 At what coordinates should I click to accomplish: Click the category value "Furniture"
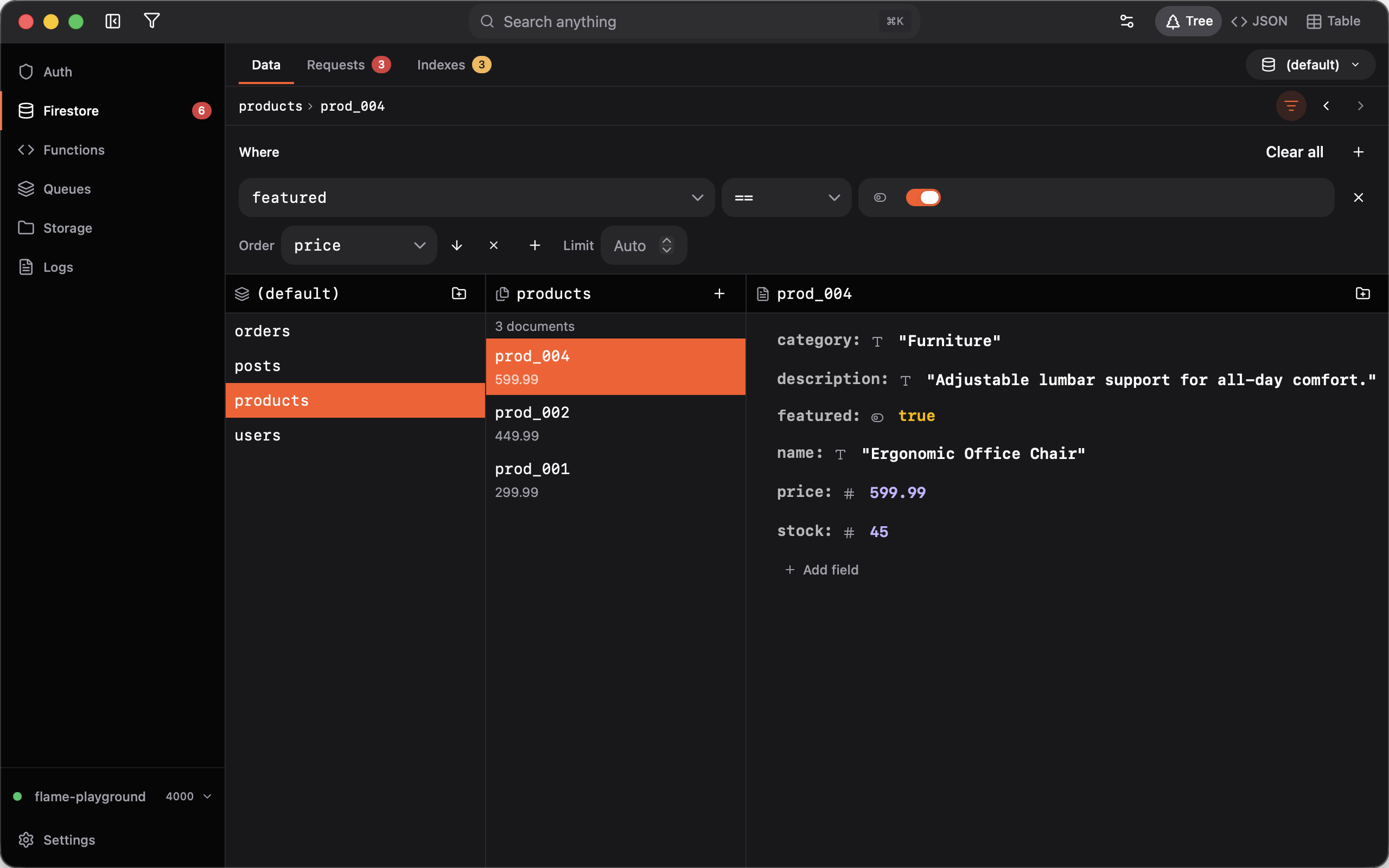(950, 341)
